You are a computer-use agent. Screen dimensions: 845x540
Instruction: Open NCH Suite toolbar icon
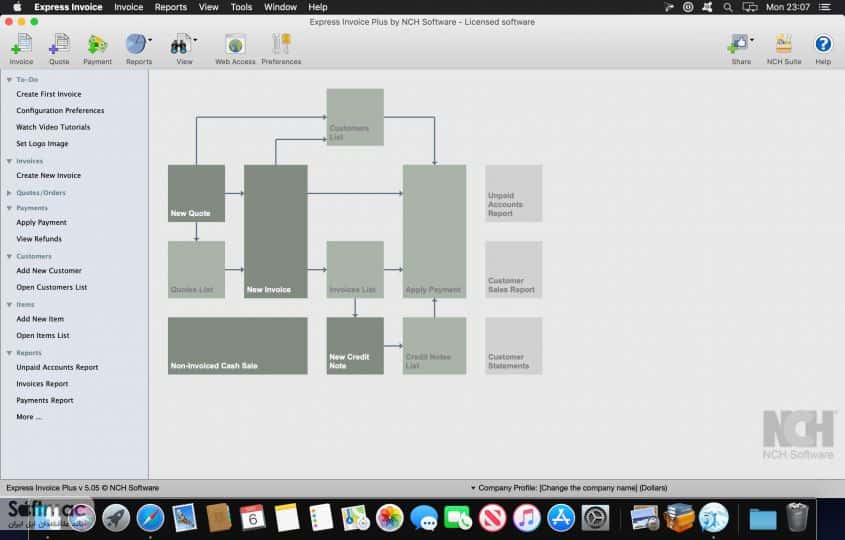pos(784,49)
